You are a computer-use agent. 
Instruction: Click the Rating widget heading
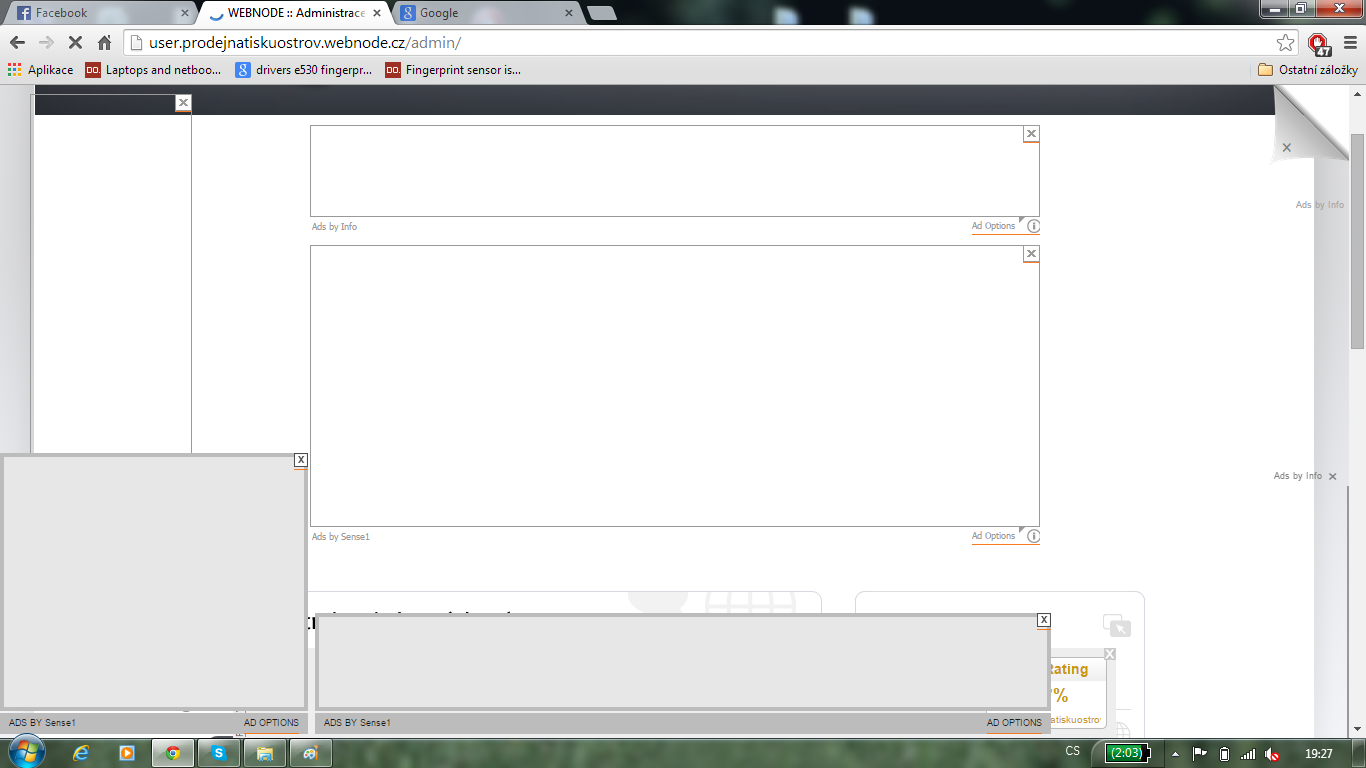tap(1067, 670)
